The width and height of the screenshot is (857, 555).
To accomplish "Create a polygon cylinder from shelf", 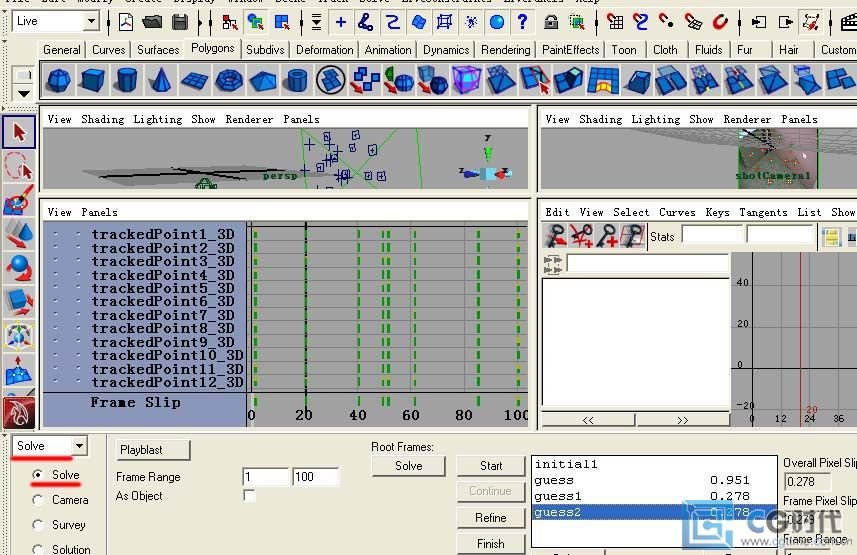I will coord(126,80).
